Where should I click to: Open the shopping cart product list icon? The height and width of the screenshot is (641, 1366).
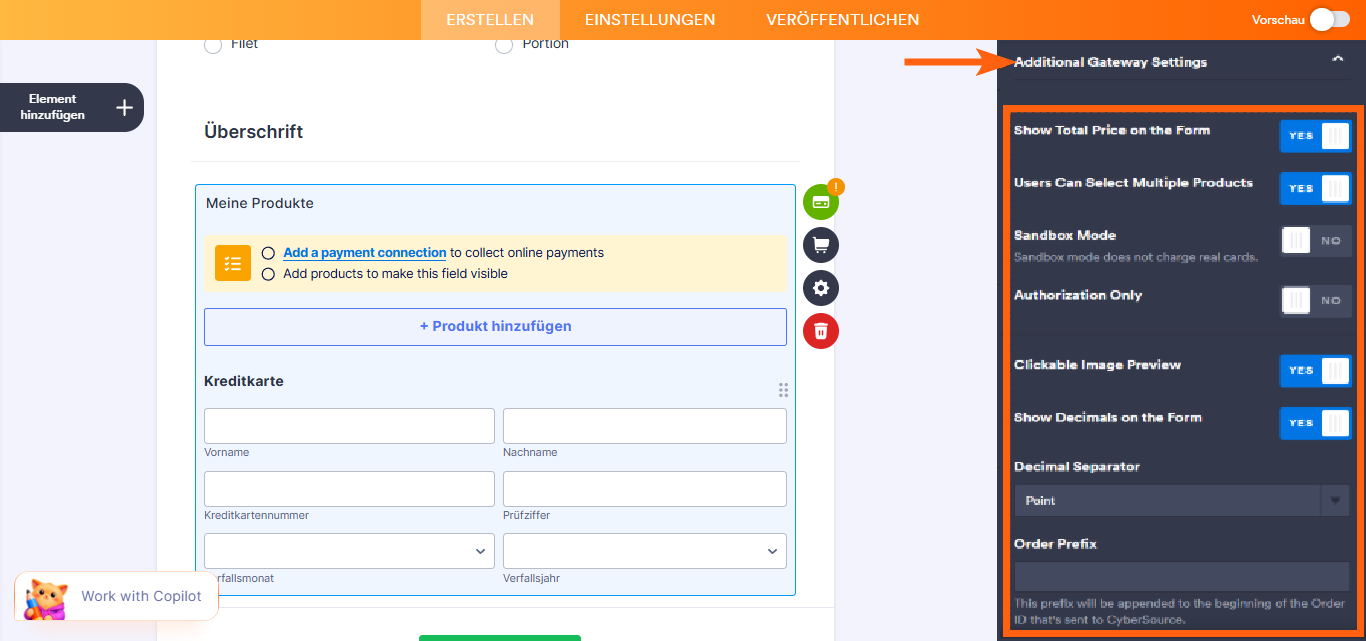(x=820, y=244)
